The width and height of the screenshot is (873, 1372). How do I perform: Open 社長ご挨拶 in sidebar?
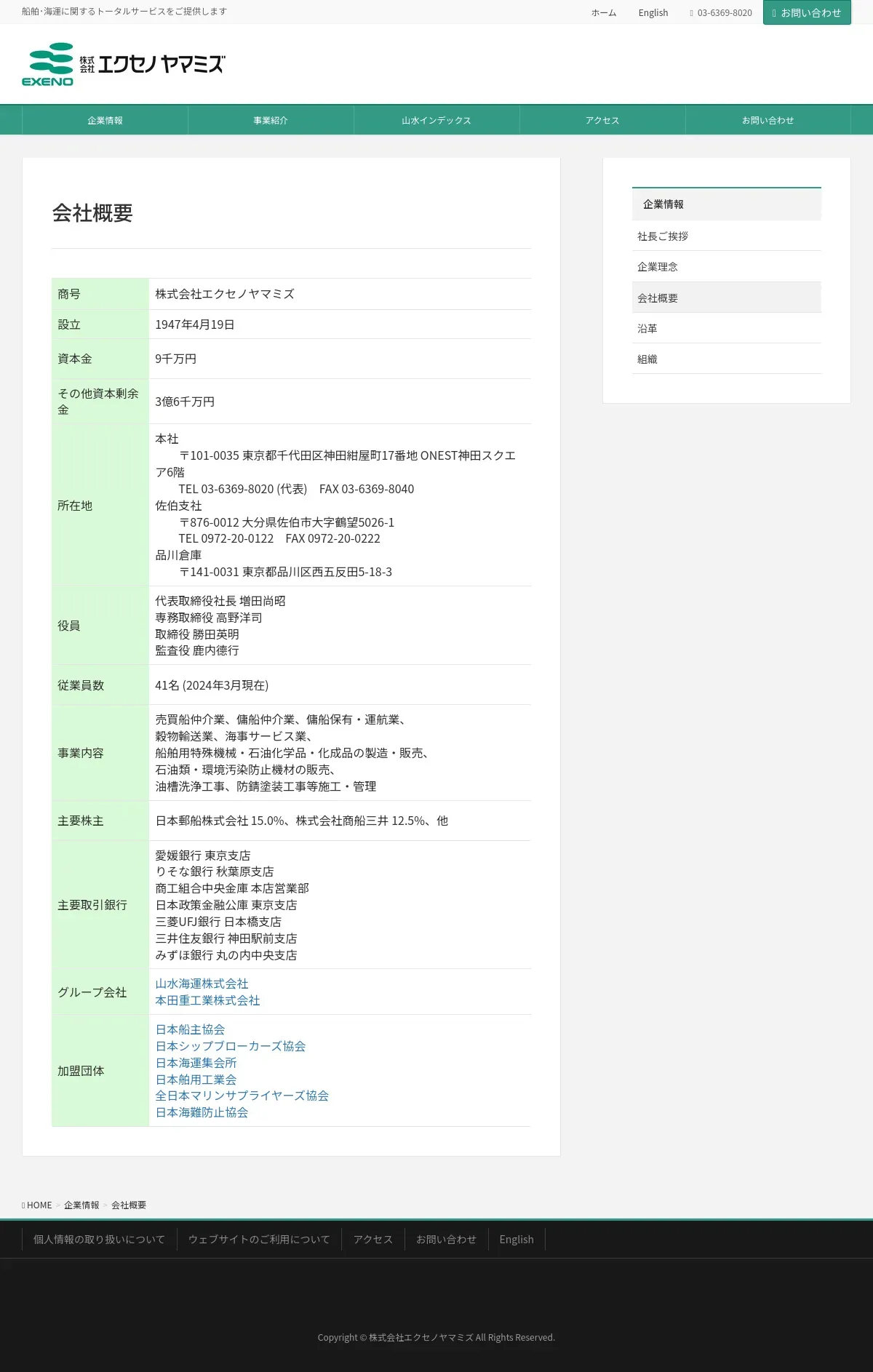727,236
